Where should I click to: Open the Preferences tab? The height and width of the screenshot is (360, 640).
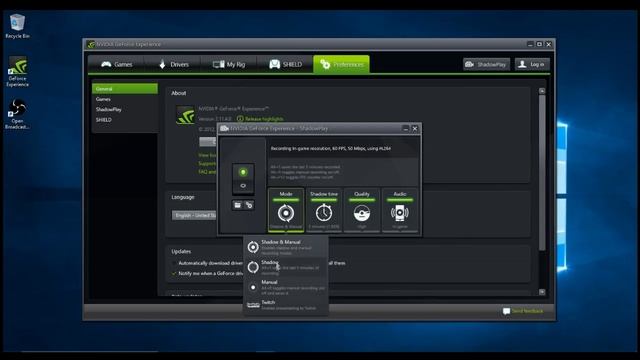341,64
